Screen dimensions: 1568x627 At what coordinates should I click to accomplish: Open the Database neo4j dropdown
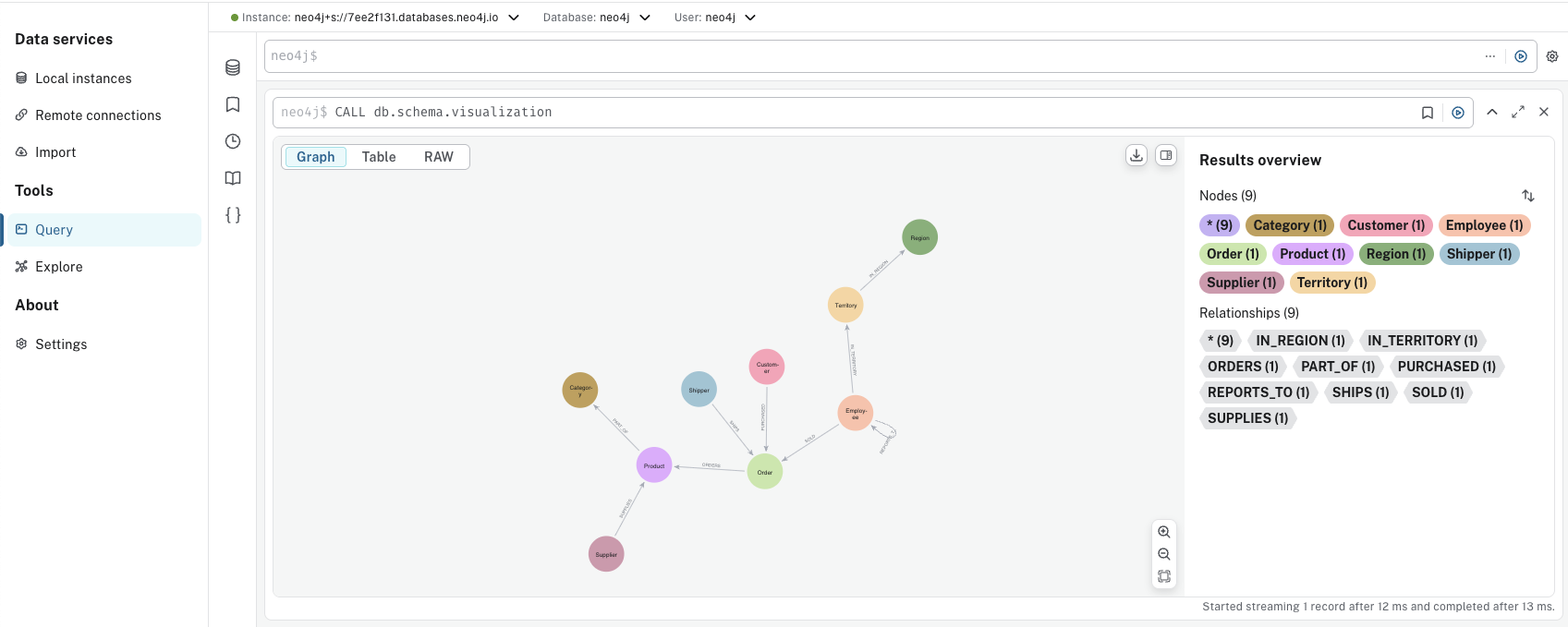tap(645, 18)
